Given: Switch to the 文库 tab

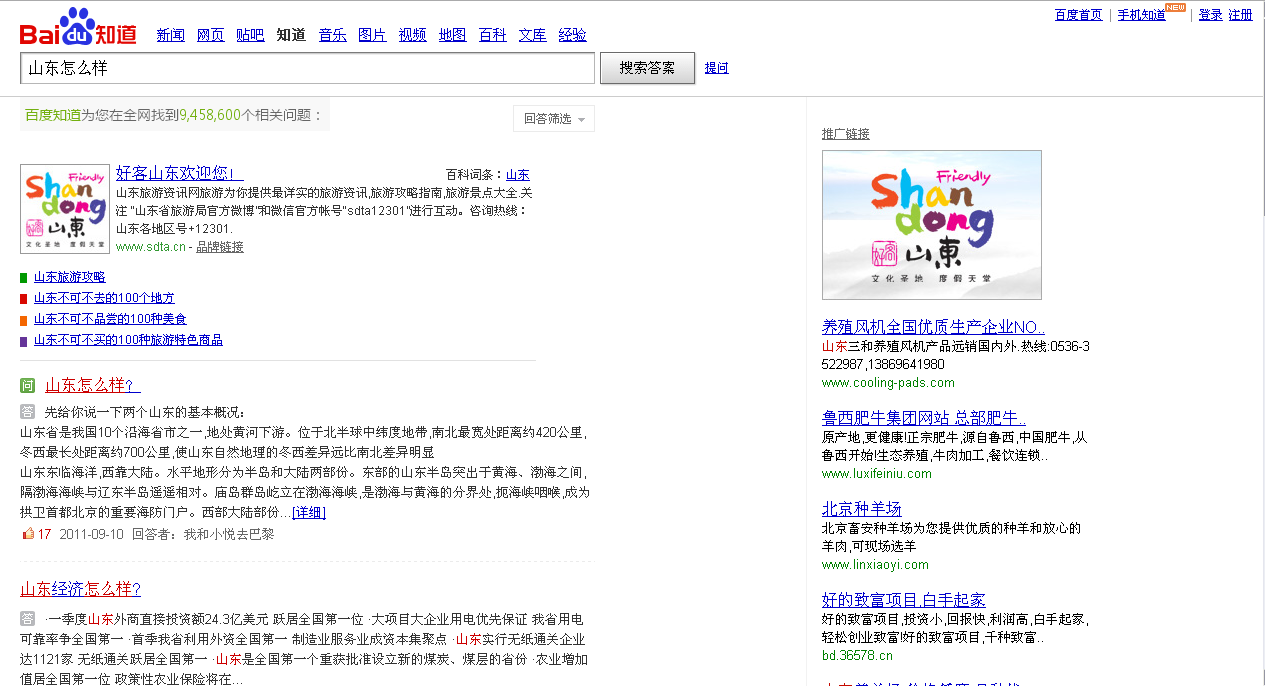Looking at the screenshot, I should pos(533,35).
